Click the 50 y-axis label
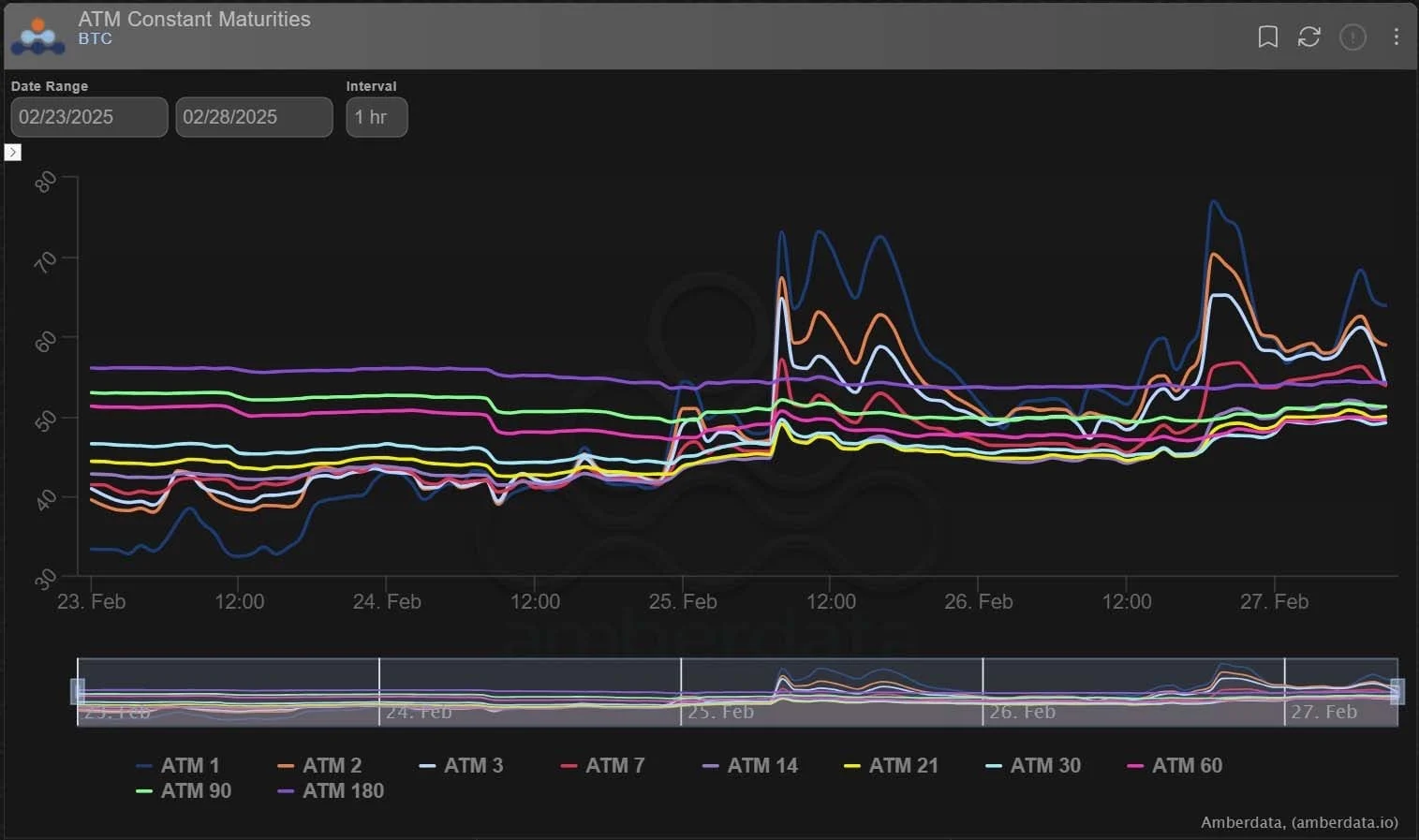Viewport: 1419px width, 840px height. pyautogui.click(x=45, y=420)
